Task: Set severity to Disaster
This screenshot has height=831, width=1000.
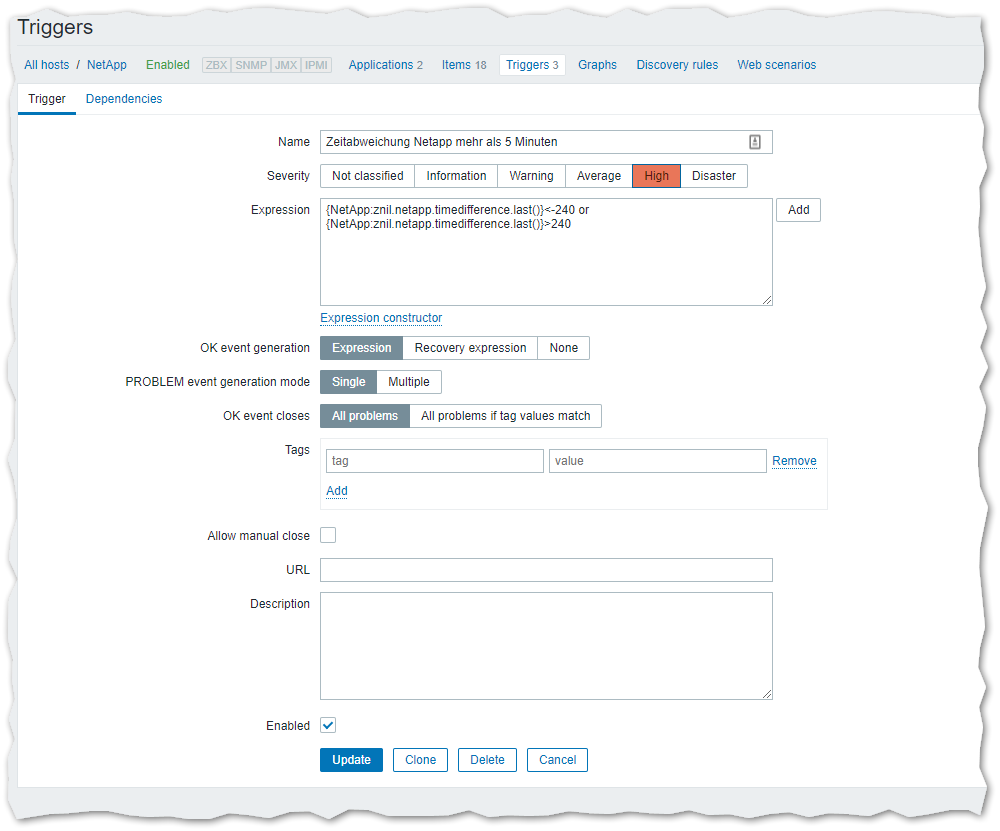Action: [714, 176]
